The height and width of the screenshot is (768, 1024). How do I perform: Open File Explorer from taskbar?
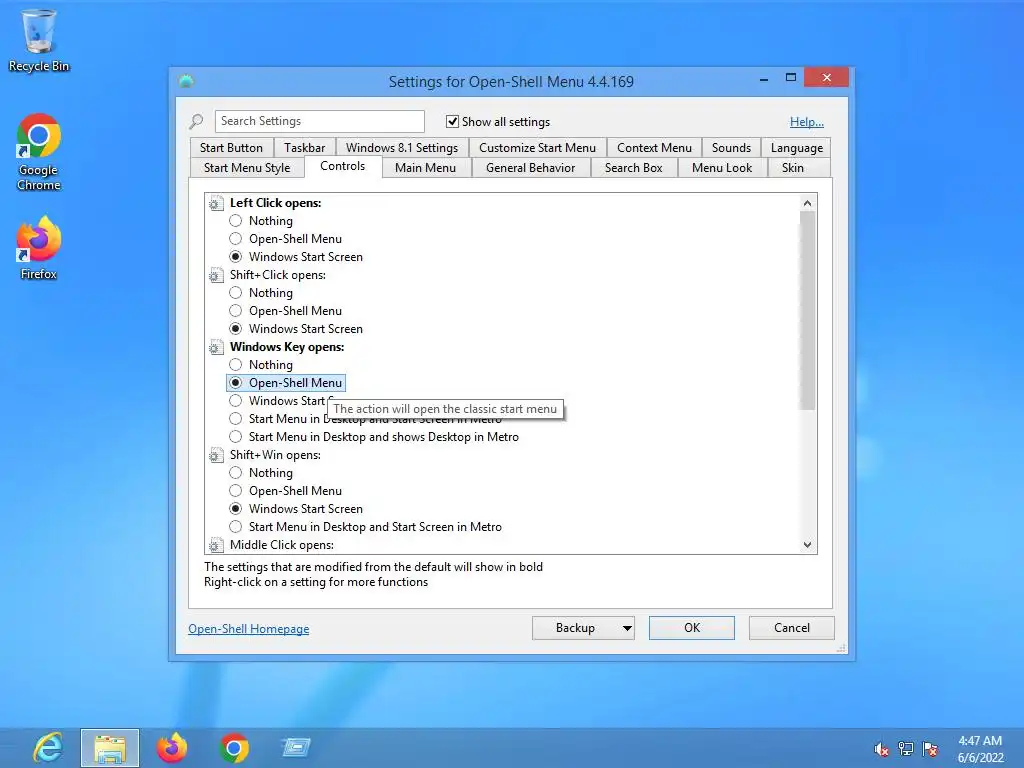tap(110, 748)
